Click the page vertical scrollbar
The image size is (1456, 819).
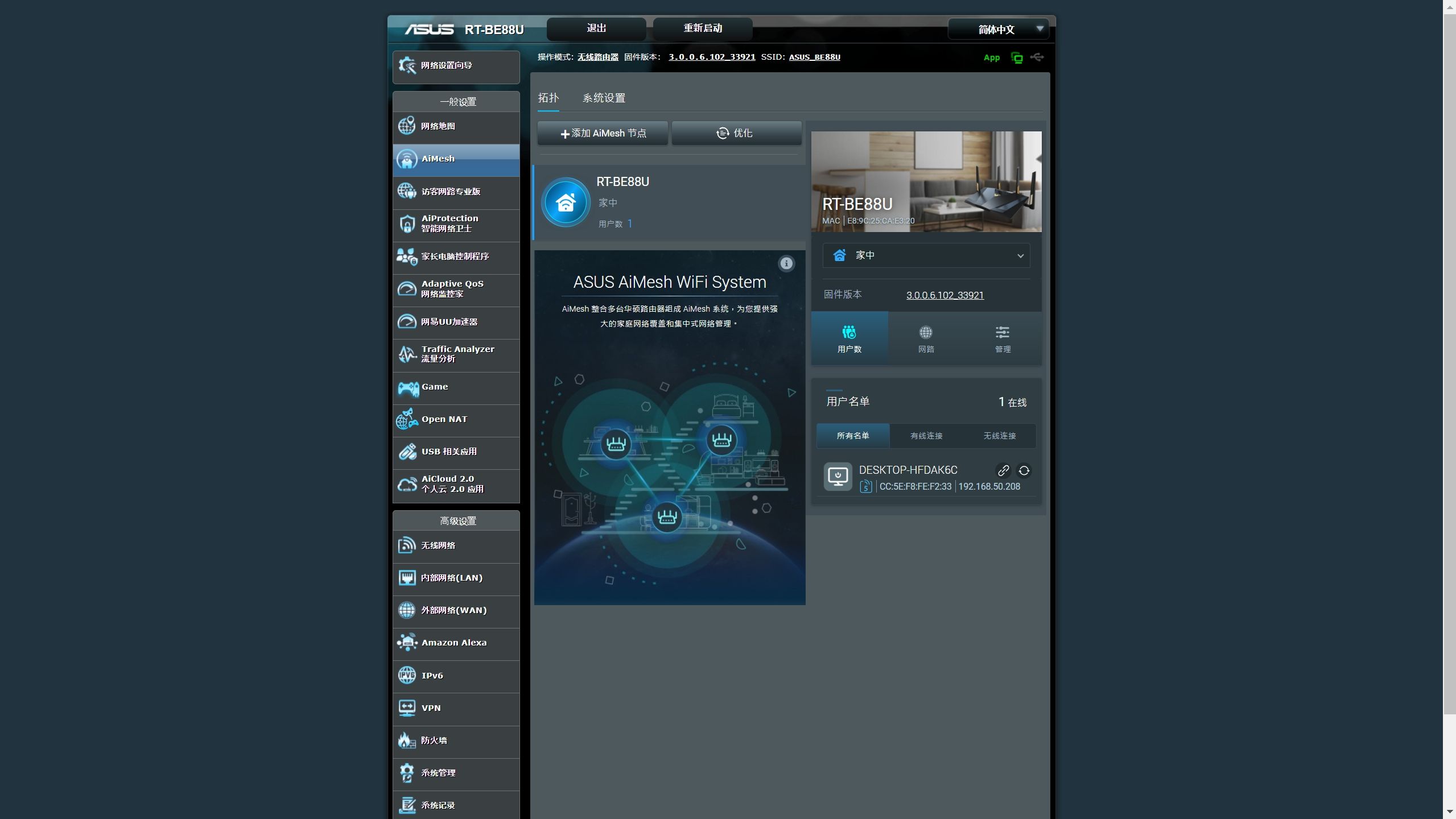pos(1449,364)
